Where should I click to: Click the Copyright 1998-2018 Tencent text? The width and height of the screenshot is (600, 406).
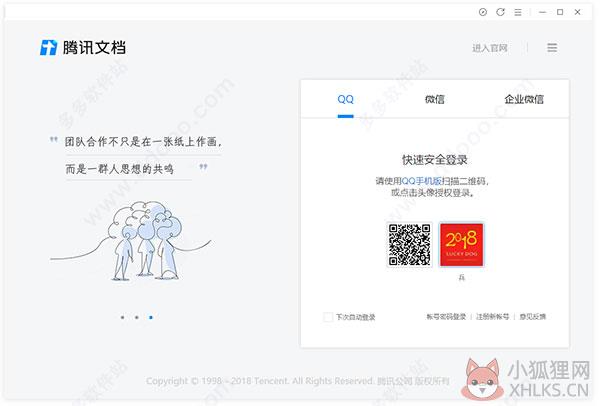298,381
